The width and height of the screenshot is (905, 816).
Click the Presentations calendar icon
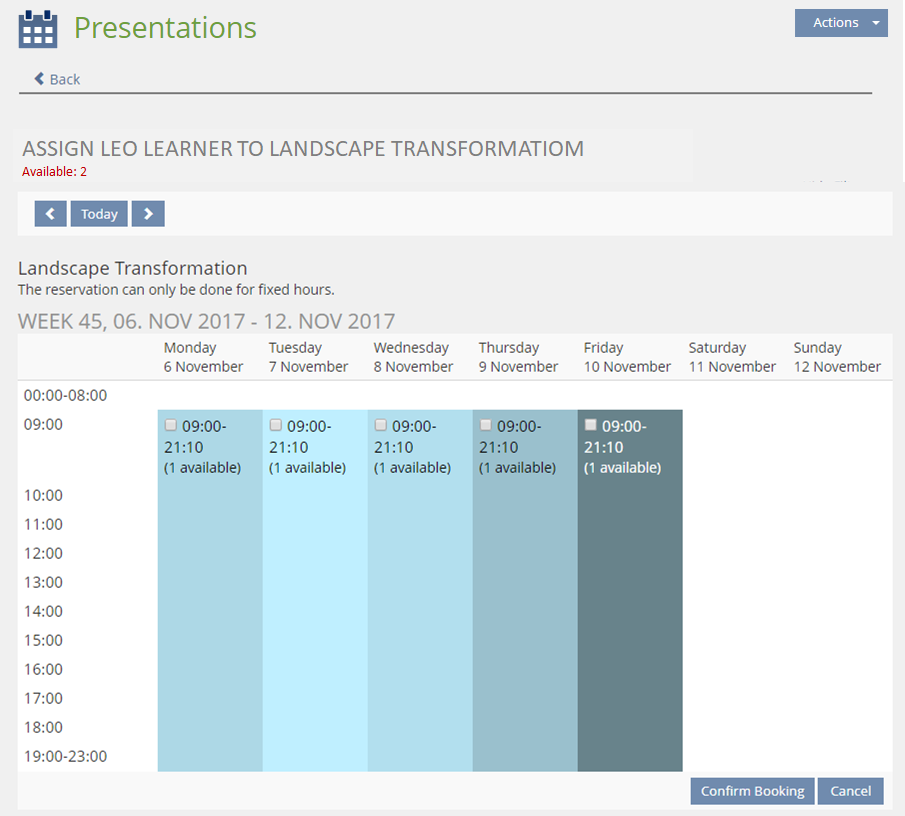tap(38, 29)
